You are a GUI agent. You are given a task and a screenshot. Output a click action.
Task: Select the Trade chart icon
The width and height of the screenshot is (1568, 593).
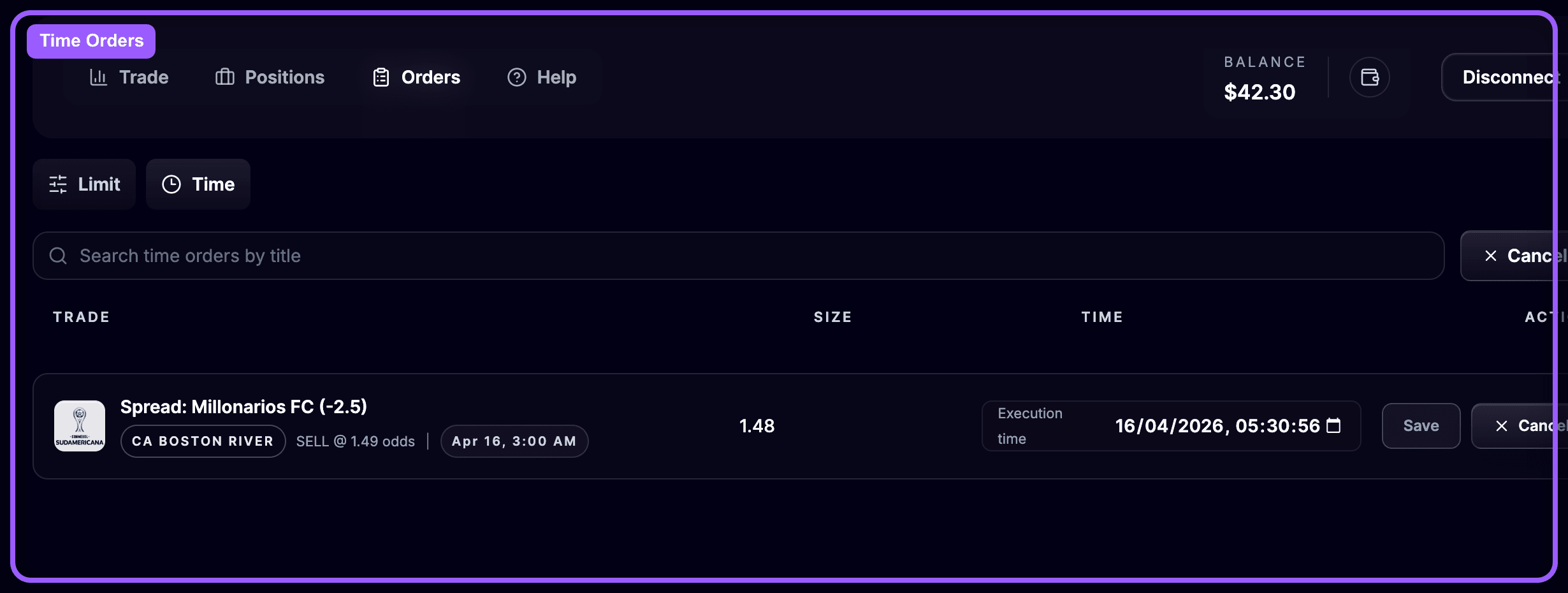[99, 77]
